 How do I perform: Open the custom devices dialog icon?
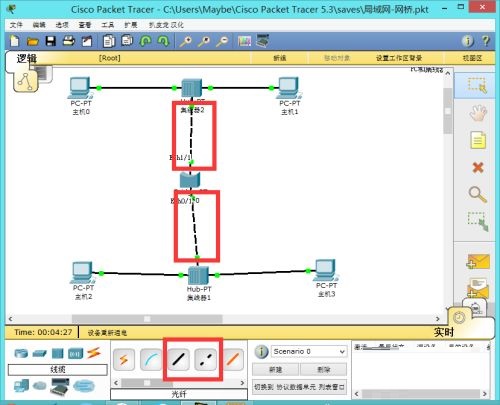coord(263,41)
